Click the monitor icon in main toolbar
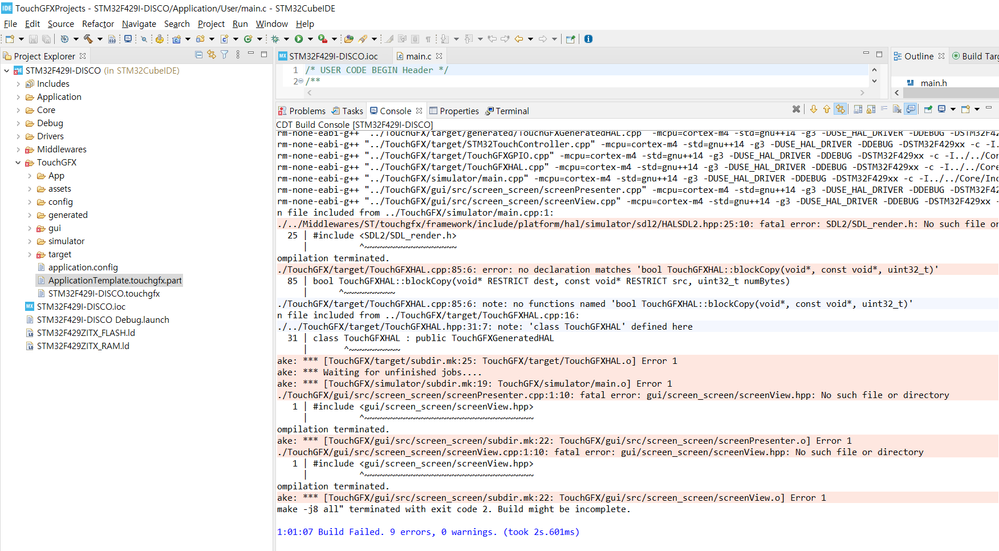The height and width of the screenshot is (551, 999). (128, 39)
